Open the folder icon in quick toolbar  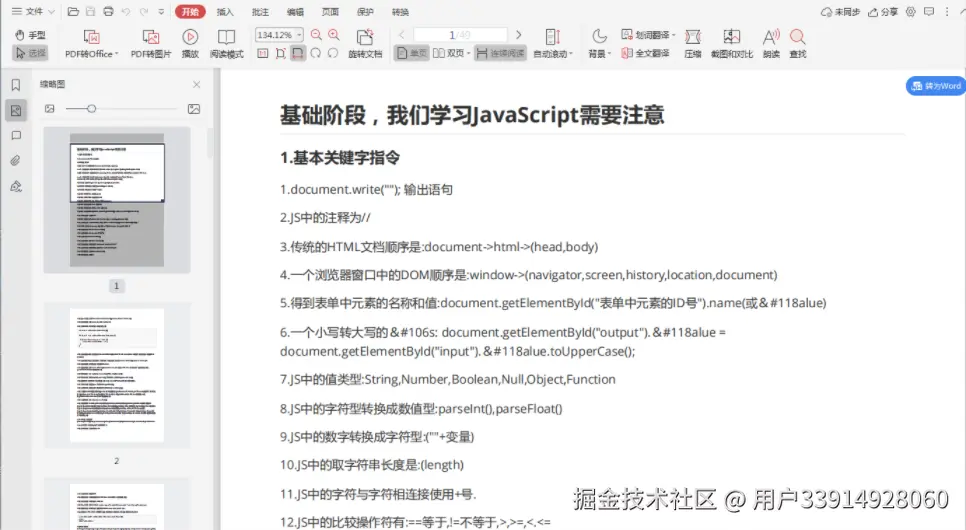click(x=73, y=12)
